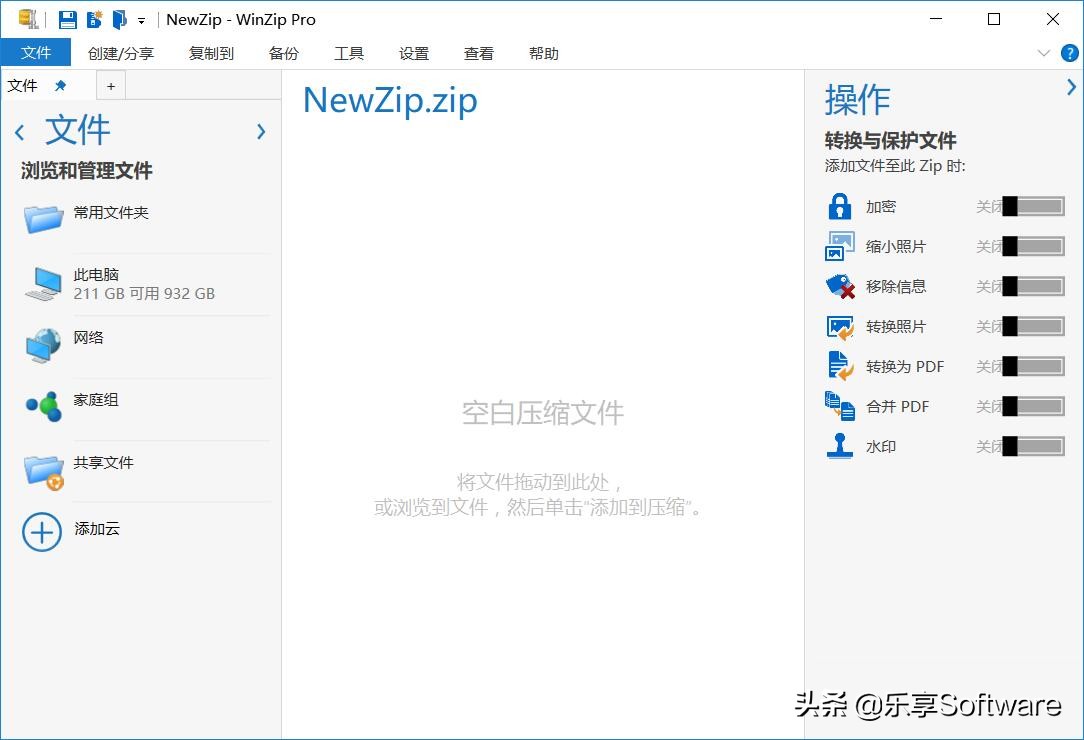Click the 合并 PDF label
Image resolution: width=1084 pixels, height=740 pixels.
pyautogui.click(x=897, y=407)
